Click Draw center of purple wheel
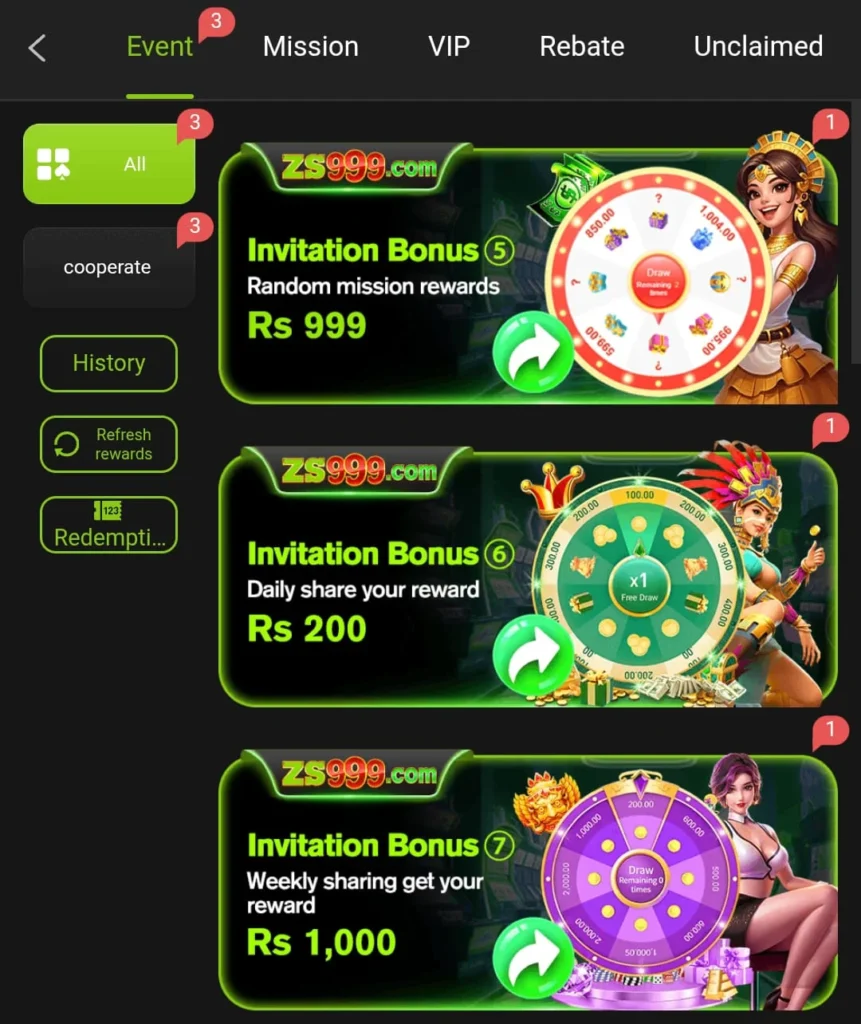Viewport: 861px width, 1024px height. pos(640,878)
